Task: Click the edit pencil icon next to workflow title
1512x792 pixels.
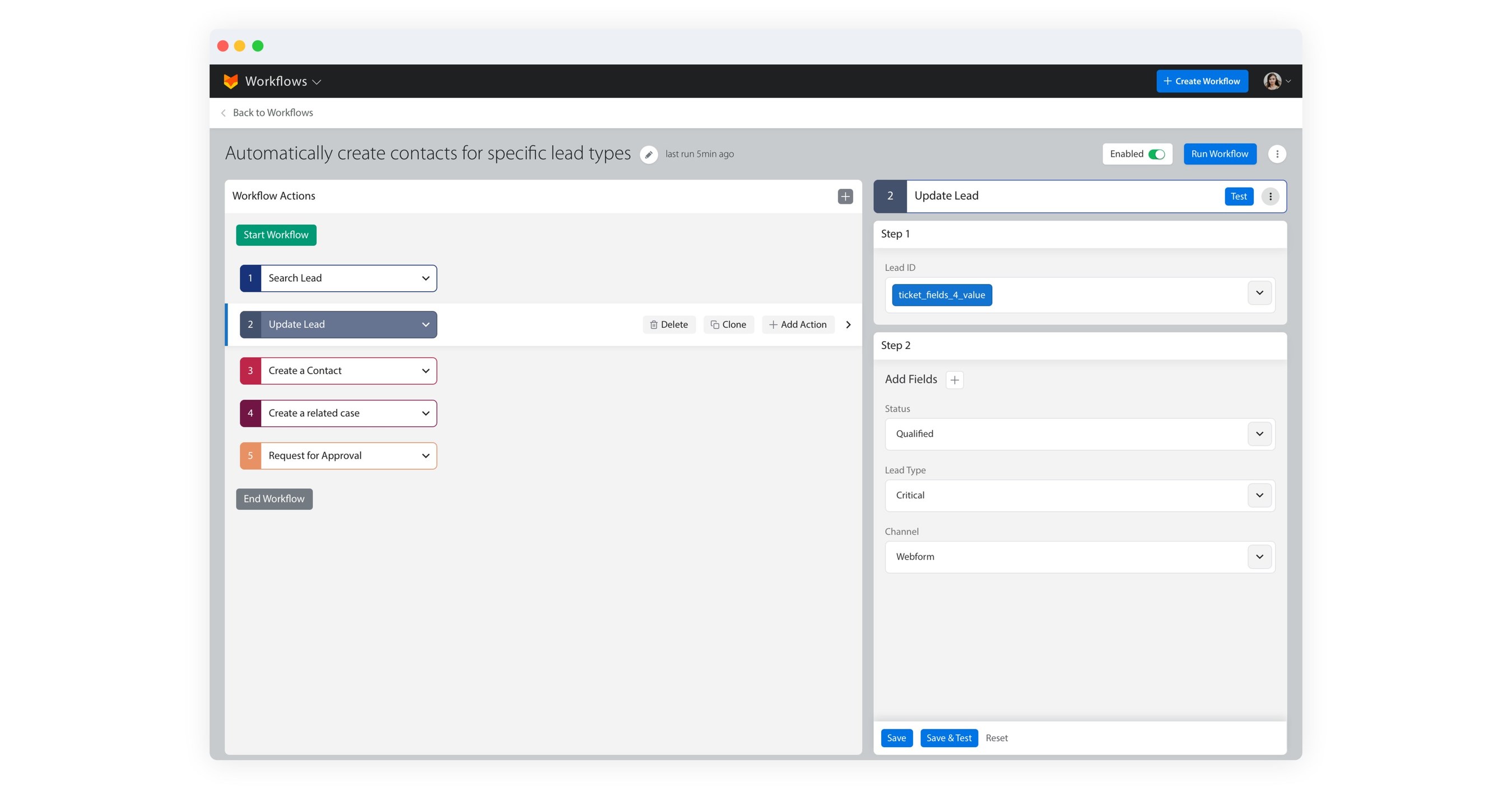Action: (649, 154)
